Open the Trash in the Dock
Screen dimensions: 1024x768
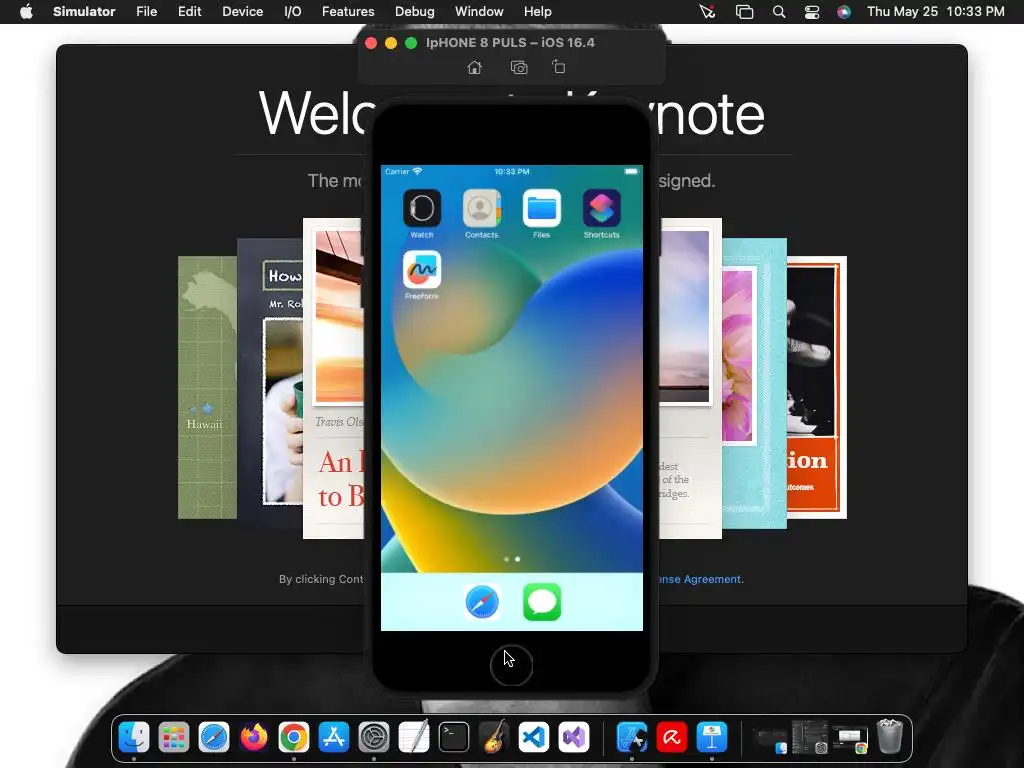(889, 737)
